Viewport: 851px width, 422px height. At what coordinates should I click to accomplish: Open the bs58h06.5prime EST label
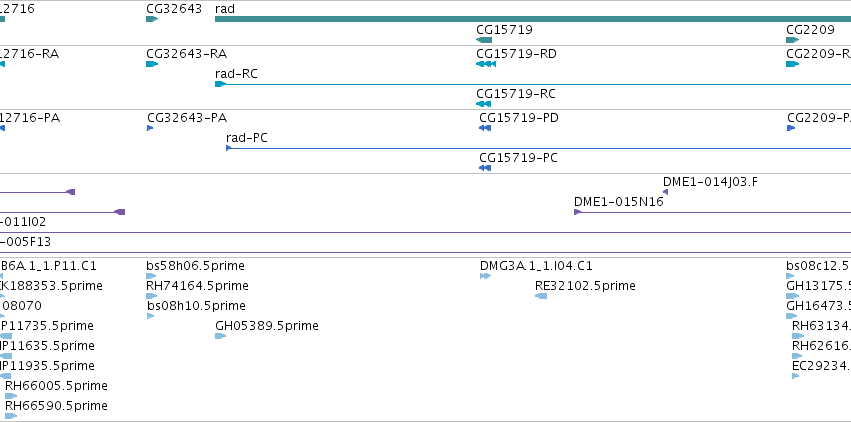(x=195, y=266)
